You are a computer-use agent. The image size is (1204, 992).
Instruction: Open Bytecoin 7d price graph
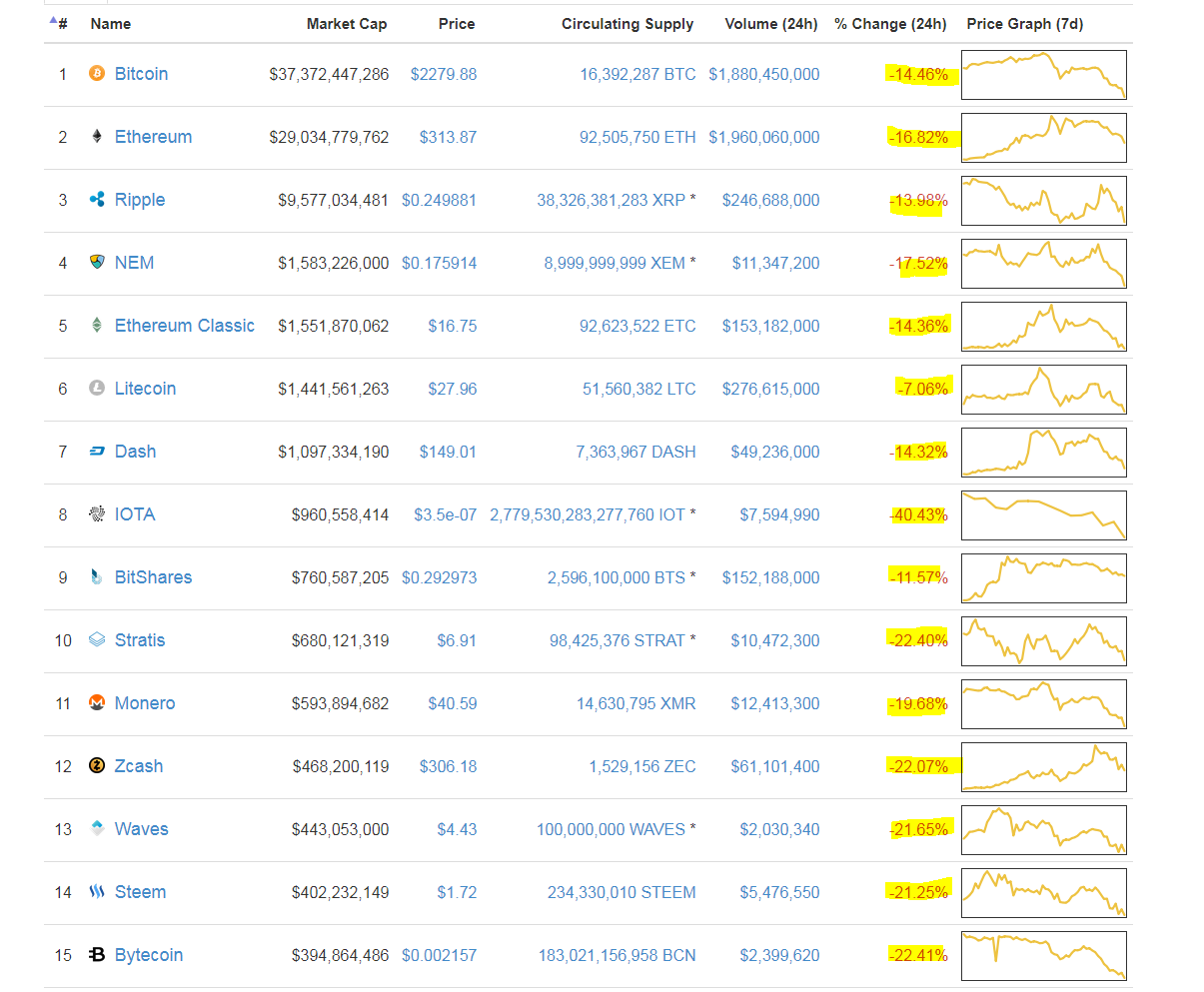click(x=1043, y=956)
